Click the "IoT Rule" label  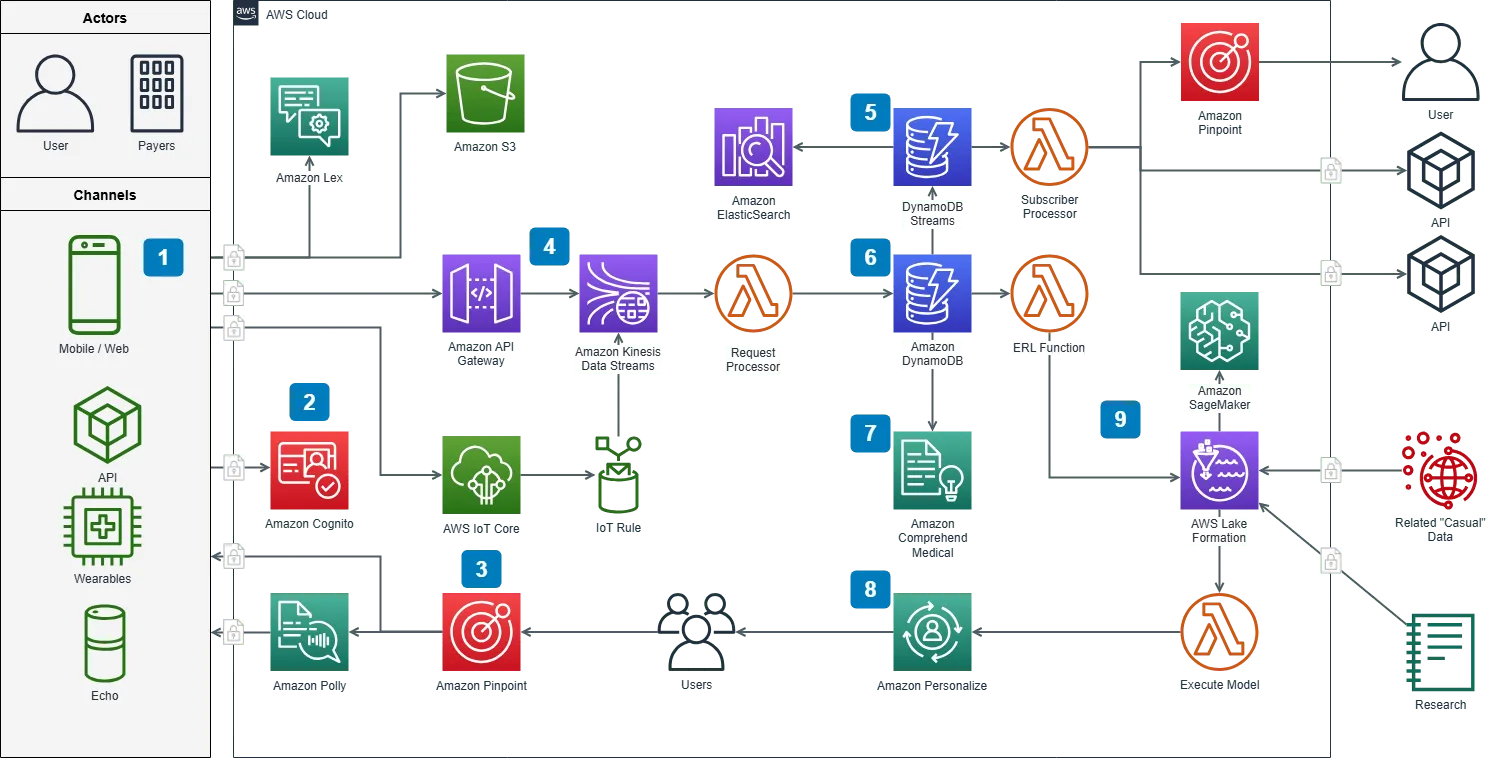pos(618,528)
